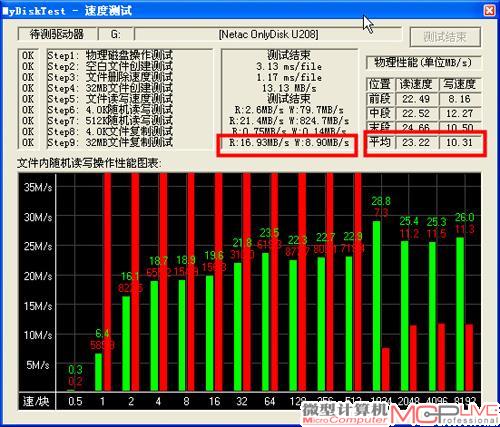Click the 读速度 column header
Viewport: 500px width, 427px height.
coord(416,84)
